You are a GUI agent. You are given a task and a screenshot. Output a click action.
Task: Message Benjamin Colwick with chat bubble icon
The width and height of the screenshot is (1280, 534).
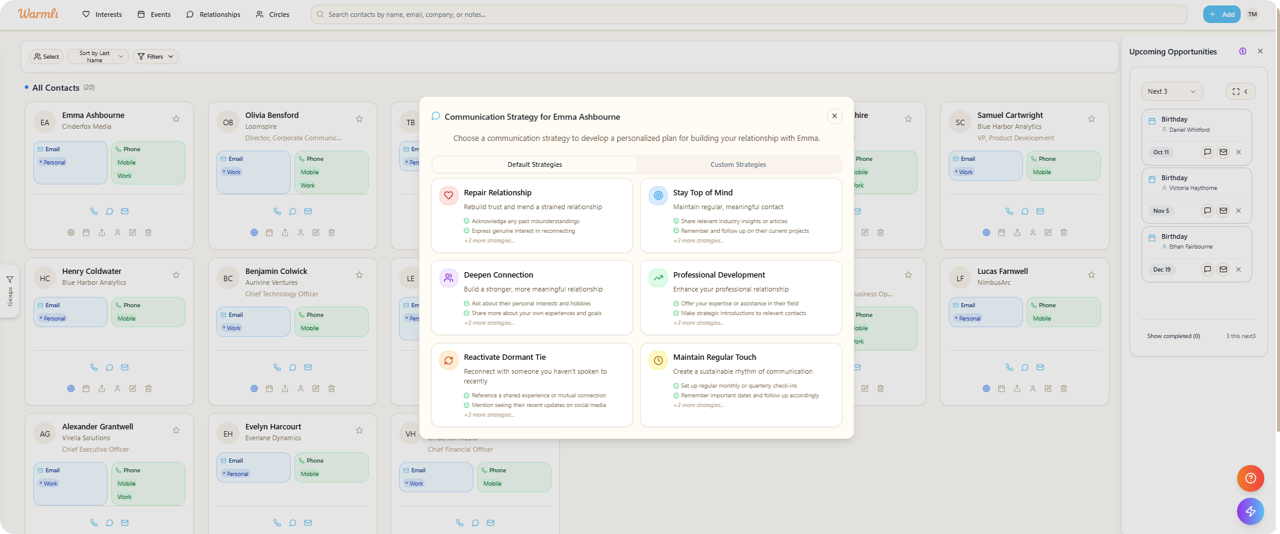click(x=293, y=368)
